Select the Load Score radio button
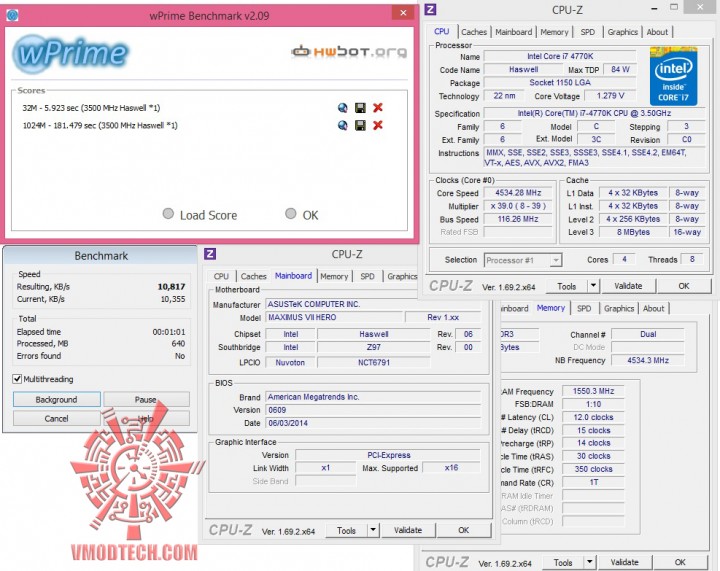The width and height of the screenshot is (720, 571). click(168, 214)
